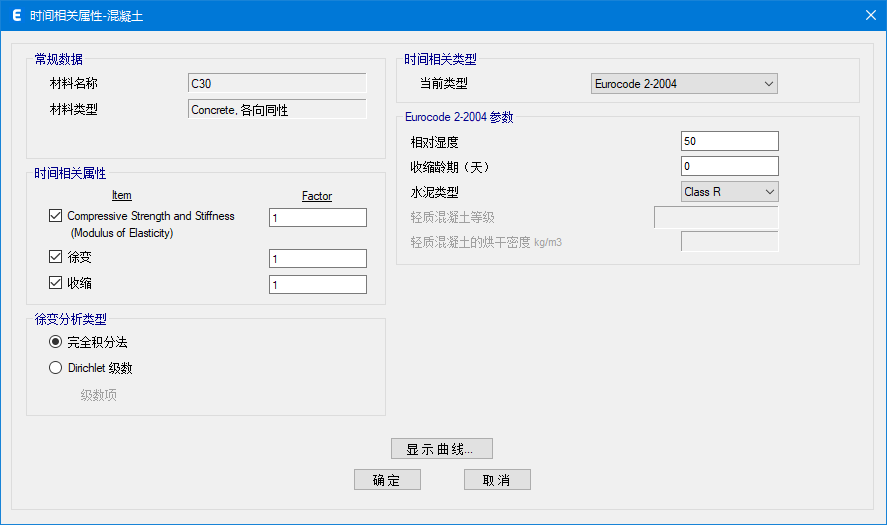Uncheck the 徐变 checkbox
Viewport: 887px width, 525px height.
coord(55,257)
